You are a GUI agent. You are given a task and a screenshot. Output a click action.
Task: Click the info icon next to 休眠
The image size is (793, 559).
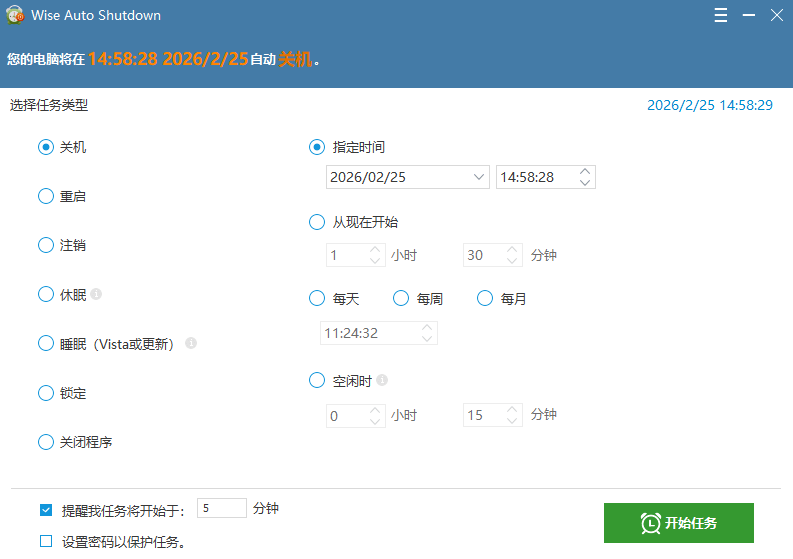click(x=97, y=295)
